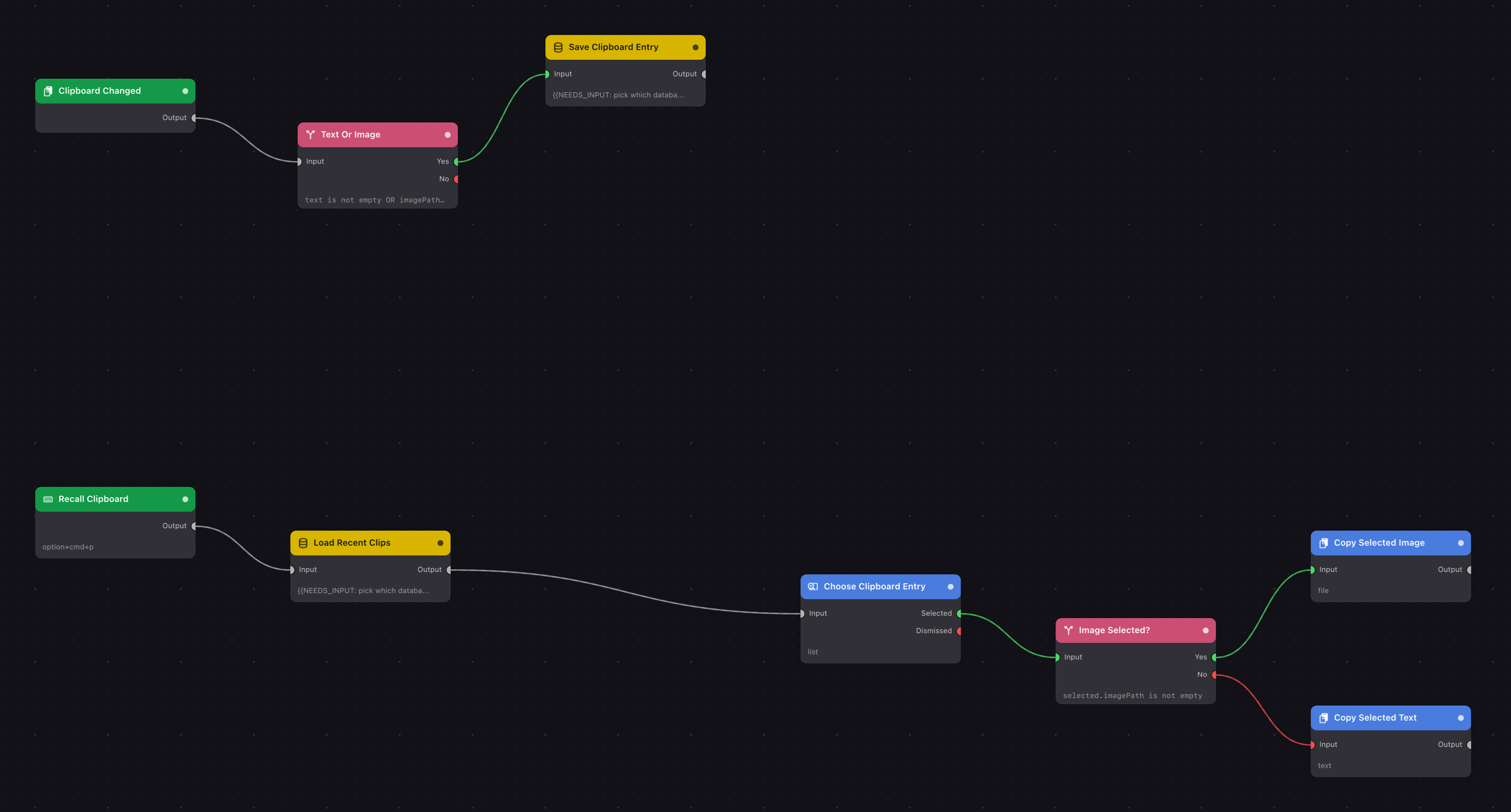Click the red No port of Text Or Image
This screenshot has width=1511, height=812.
456,180
